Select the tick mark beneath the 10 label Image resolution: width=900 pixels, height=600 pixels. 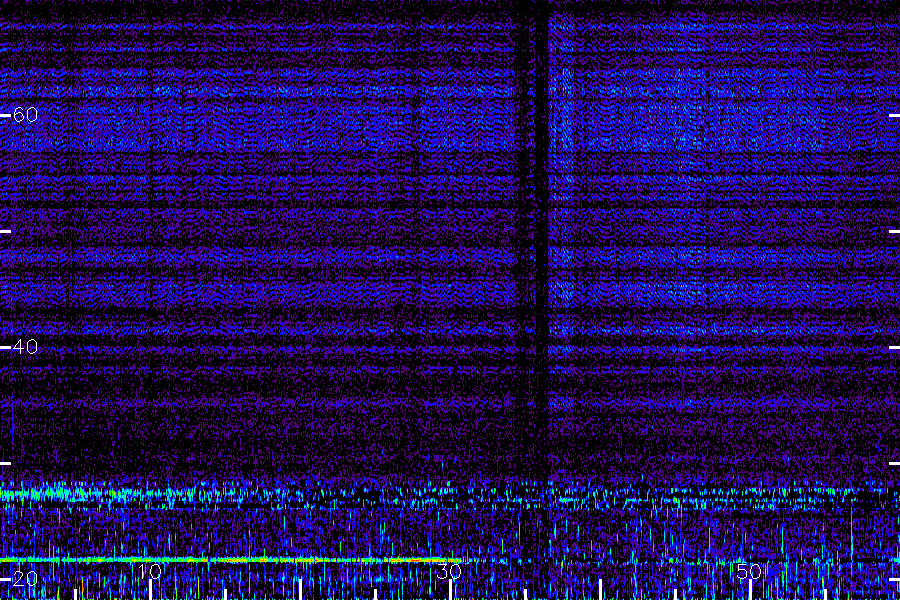click(150, 590)
